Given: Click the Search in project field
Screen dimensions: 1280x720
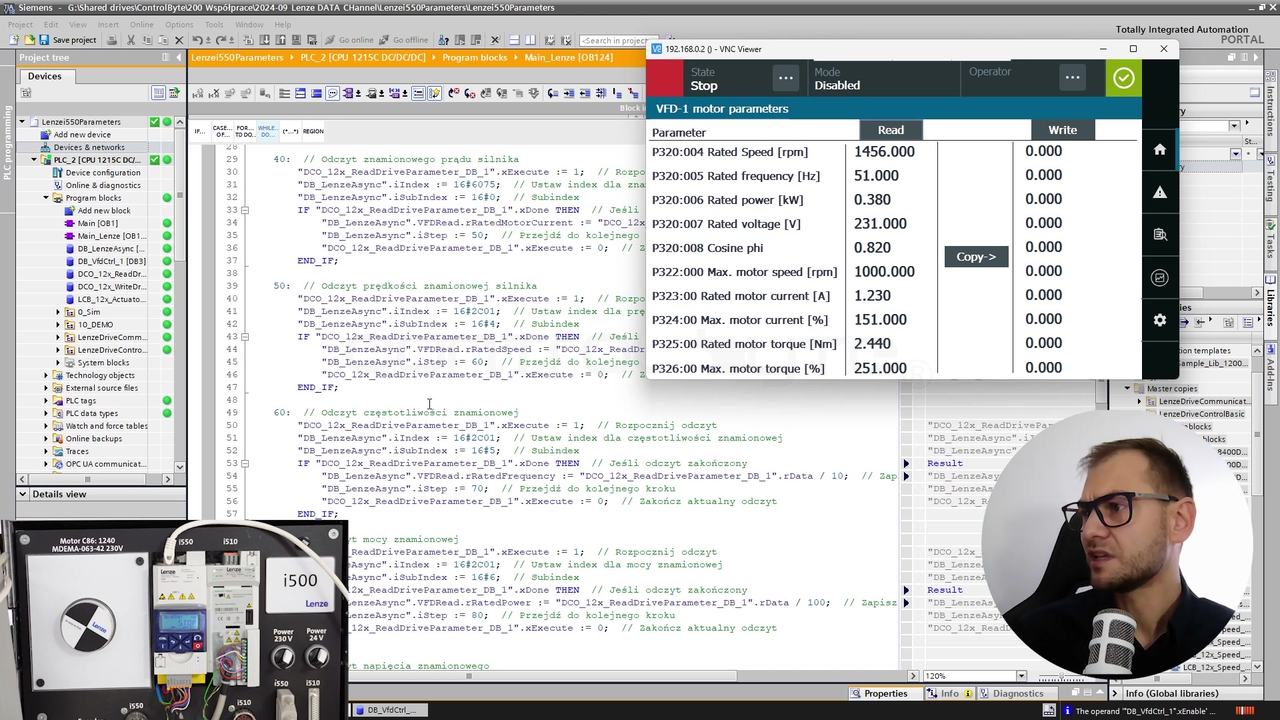Looking at the screenshot, I should coord(615,40).
